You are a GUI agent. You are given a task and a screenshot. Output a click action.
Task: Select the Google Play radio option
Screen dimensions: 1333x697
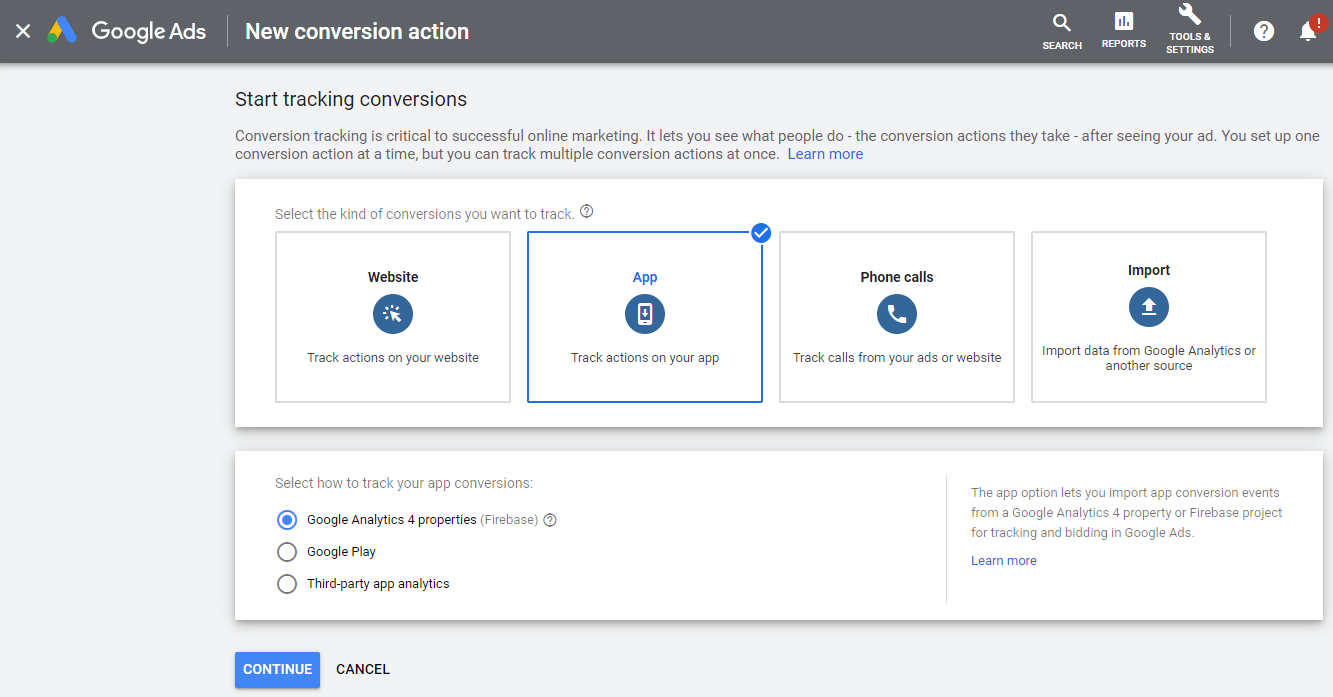(x=287, y=552)
